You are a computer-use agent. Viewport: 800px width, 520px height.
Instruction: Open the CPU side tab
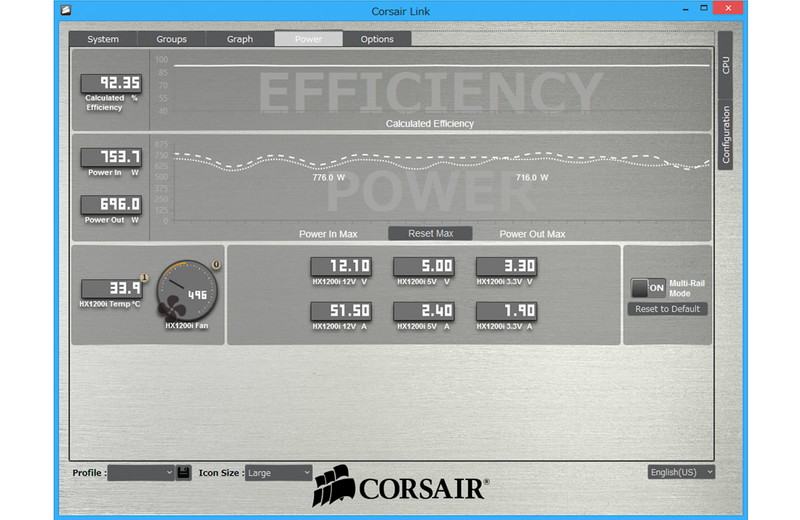point(725,65)
